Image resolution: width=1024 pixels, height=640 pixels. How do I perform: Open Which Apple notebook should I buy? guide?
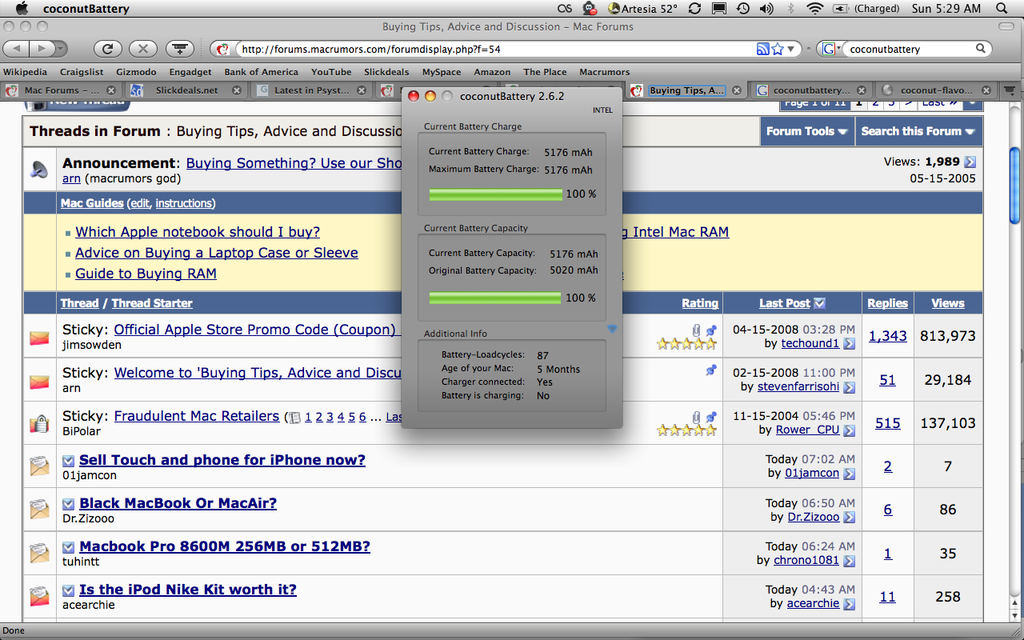[197, 232]
